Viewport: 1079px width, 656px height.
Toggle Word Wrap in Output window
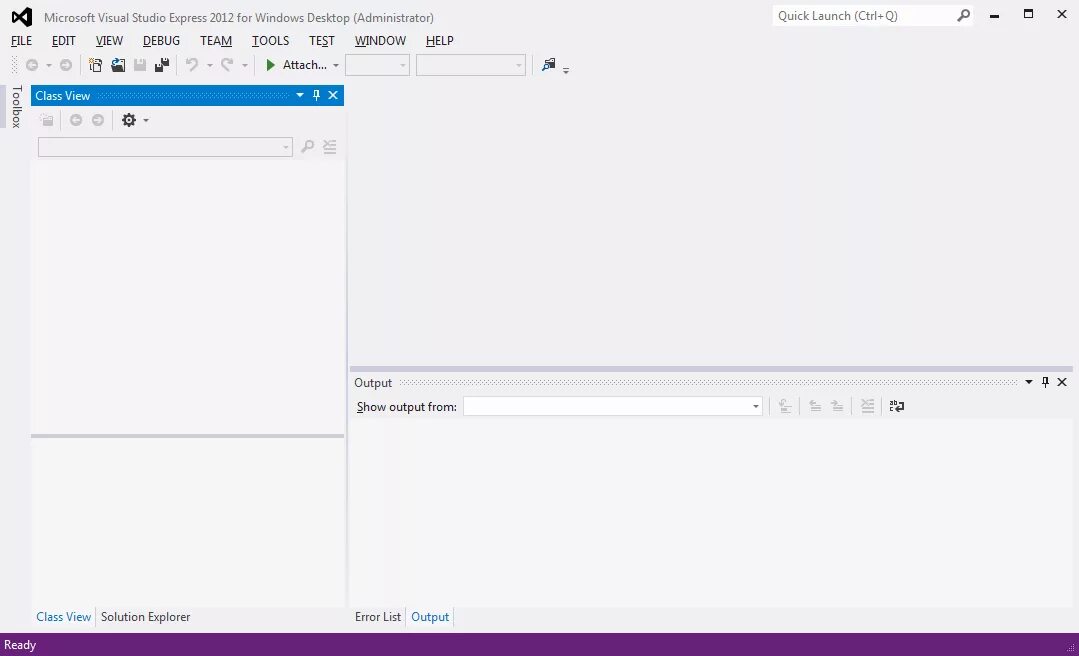point(897,406)
